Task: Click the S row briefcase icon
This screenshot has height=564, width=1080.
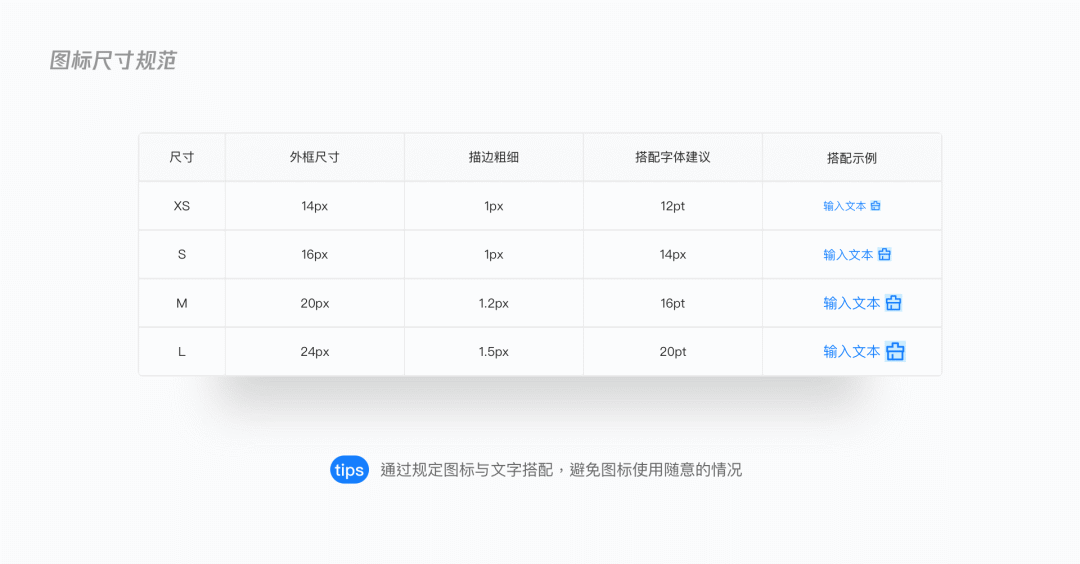Action: pyautogui.click(x=885, y=255)
